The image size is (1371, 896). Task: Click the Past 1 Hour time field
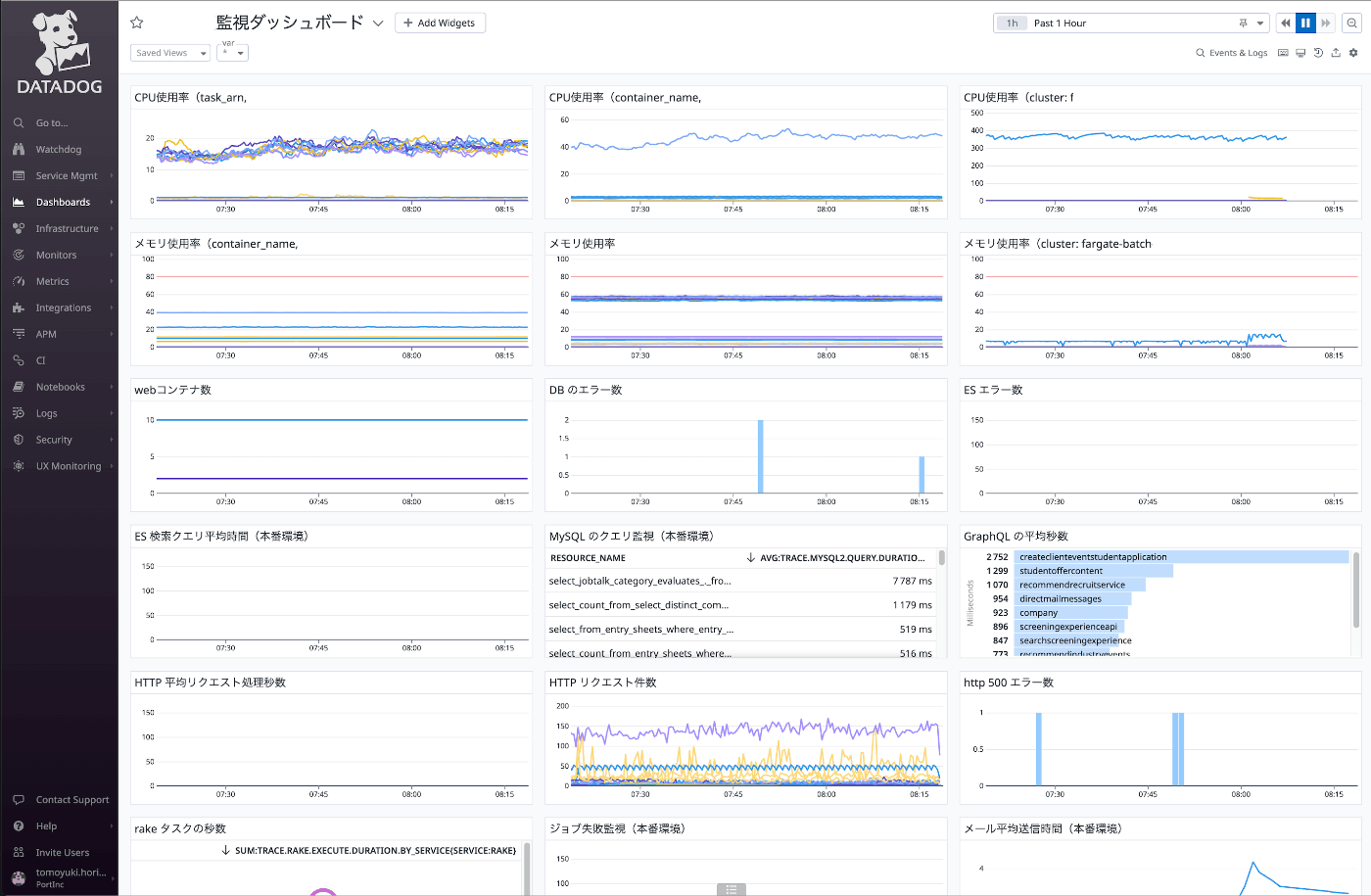coord(1132,24)
